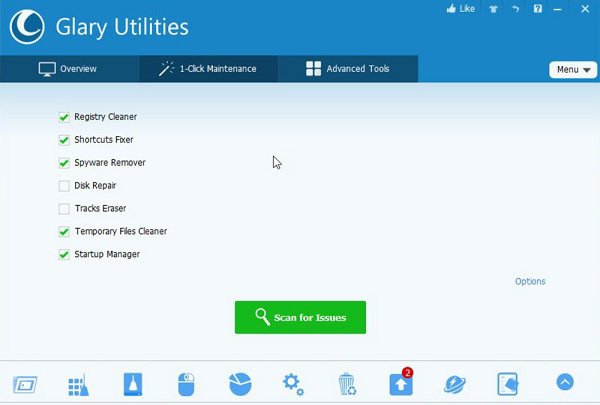600x405 pixels.
Task: Close the Glary Utilities window
Action: 585,9
